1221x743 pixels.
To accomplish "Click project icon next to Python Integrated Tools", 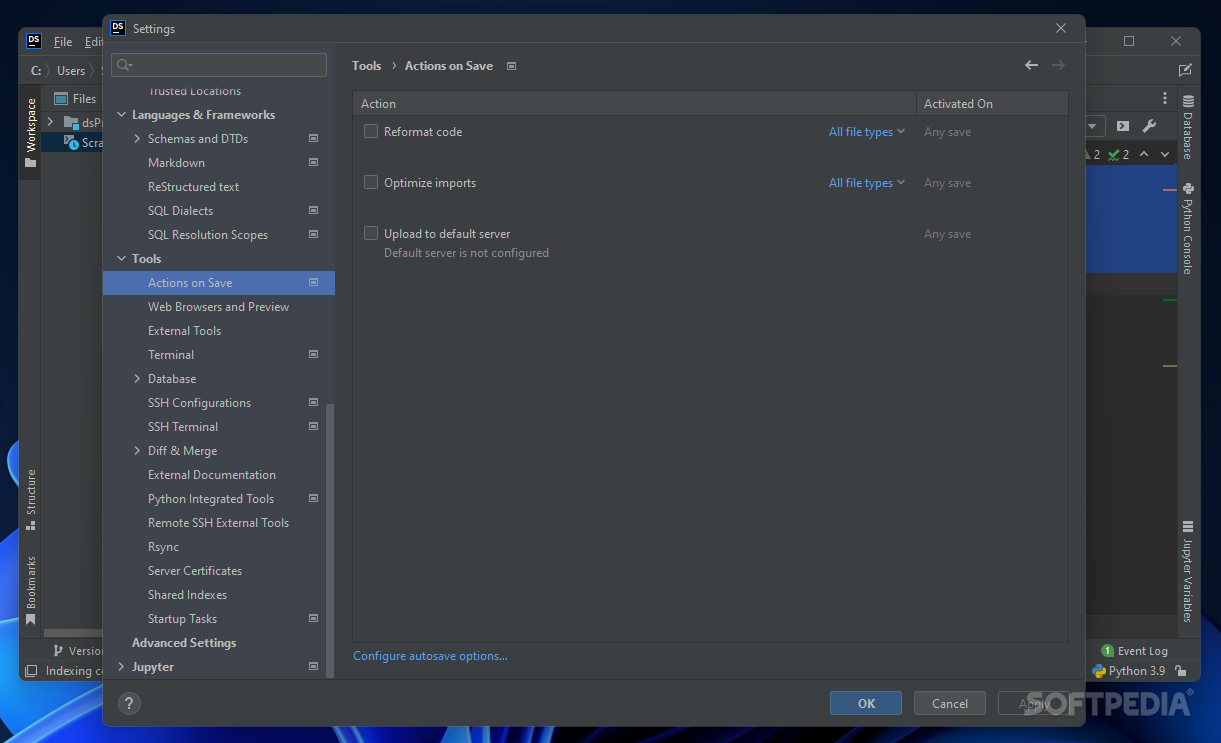I will pyautogui.click(x=313, y=499).
